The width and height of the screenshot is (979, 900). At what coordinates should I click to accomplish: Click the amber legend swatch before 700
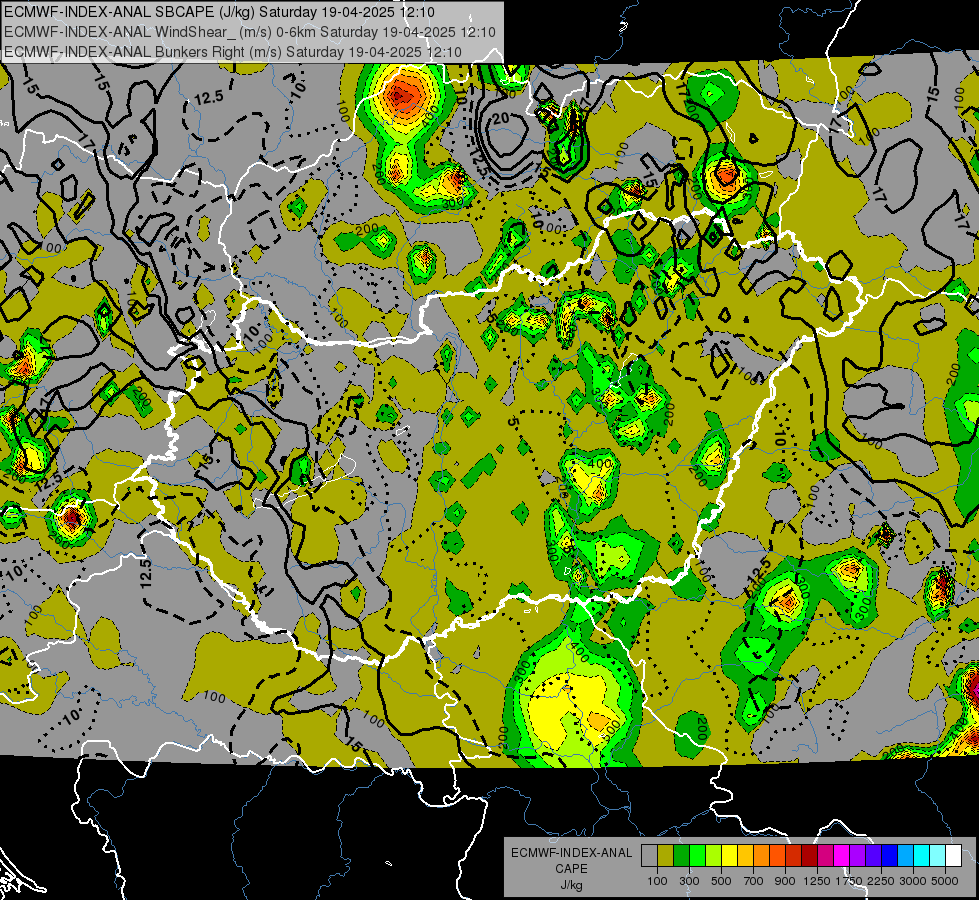(x=745, y=855)
